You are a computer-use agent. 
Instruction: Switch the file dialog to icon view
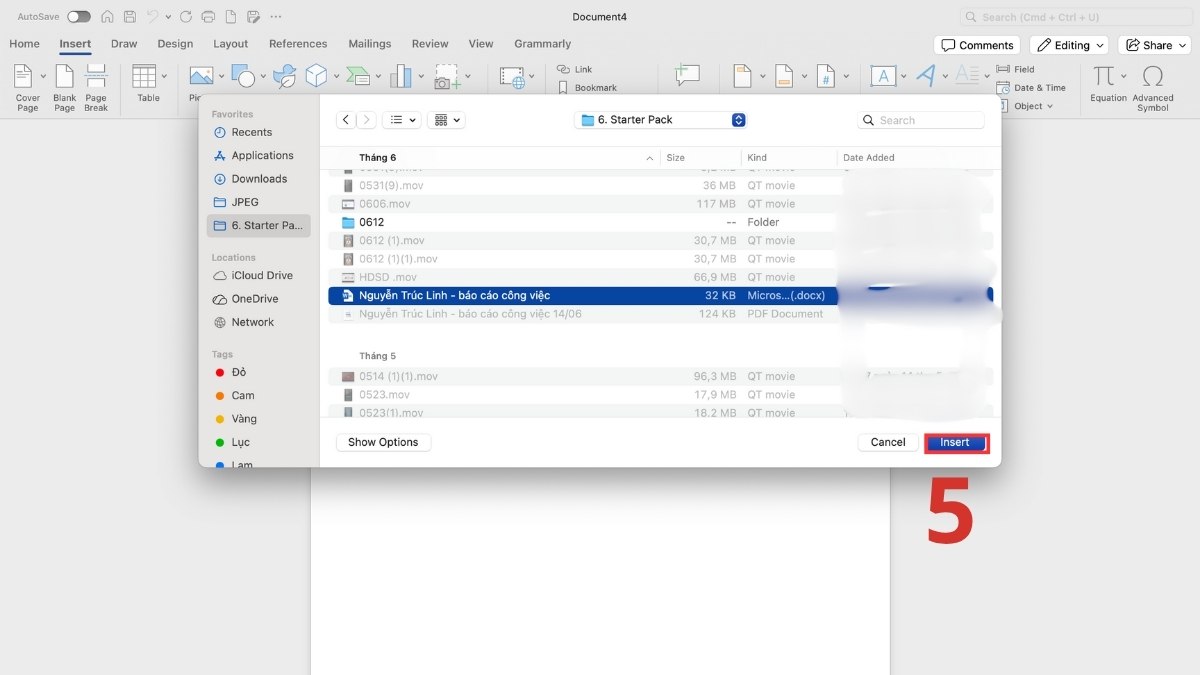[443, 119]
